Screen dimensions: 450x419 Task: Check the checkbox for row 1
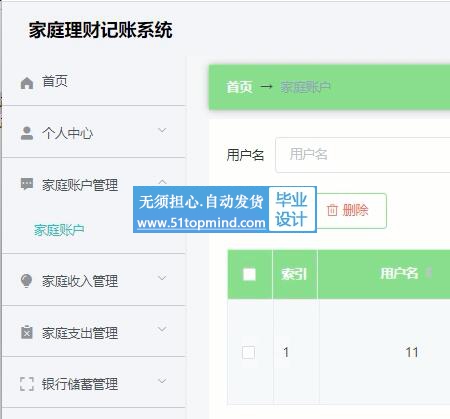(x=249, y=352)
